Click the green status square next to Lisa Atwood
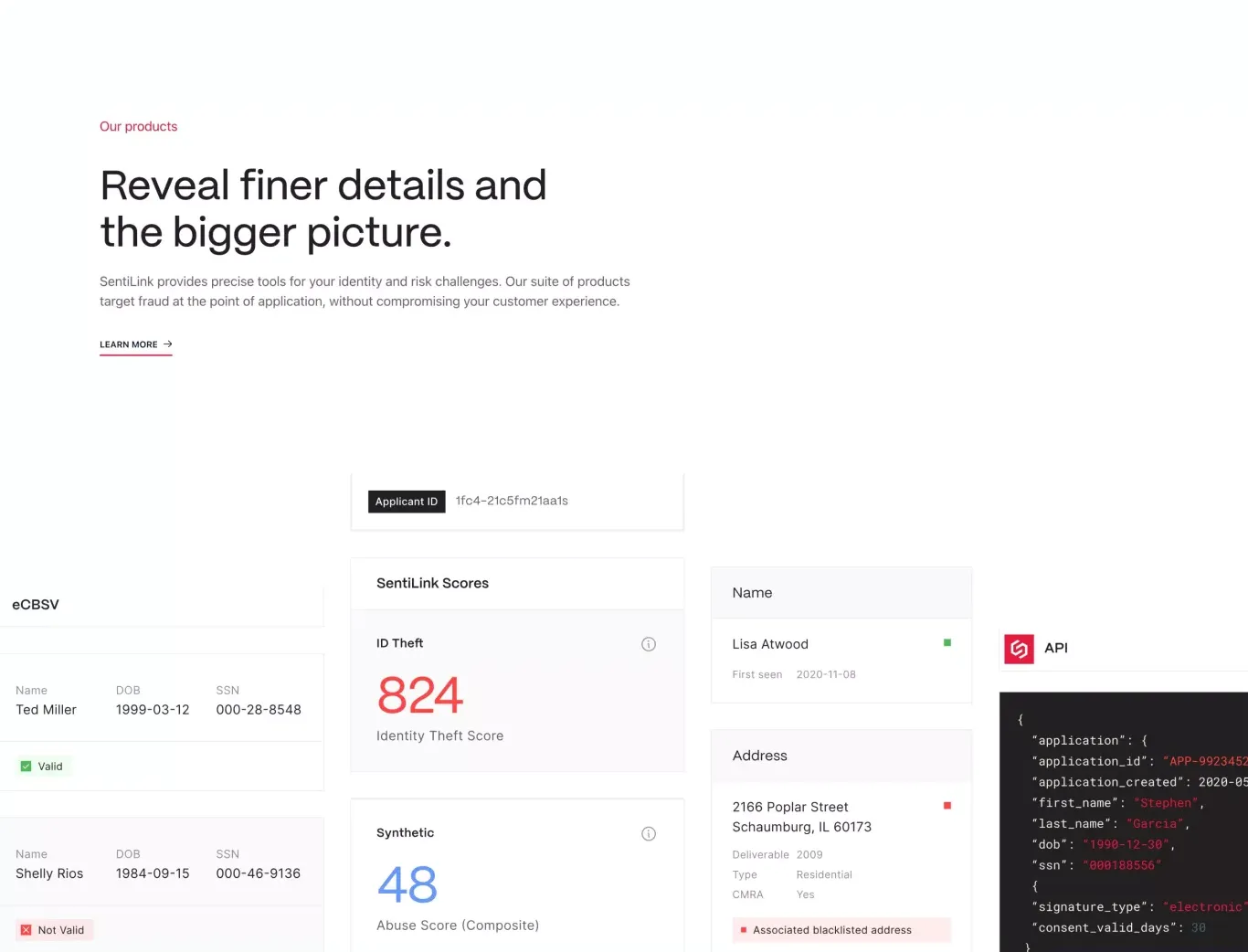Screen dimensions: 1248x952 coord(947,643)
